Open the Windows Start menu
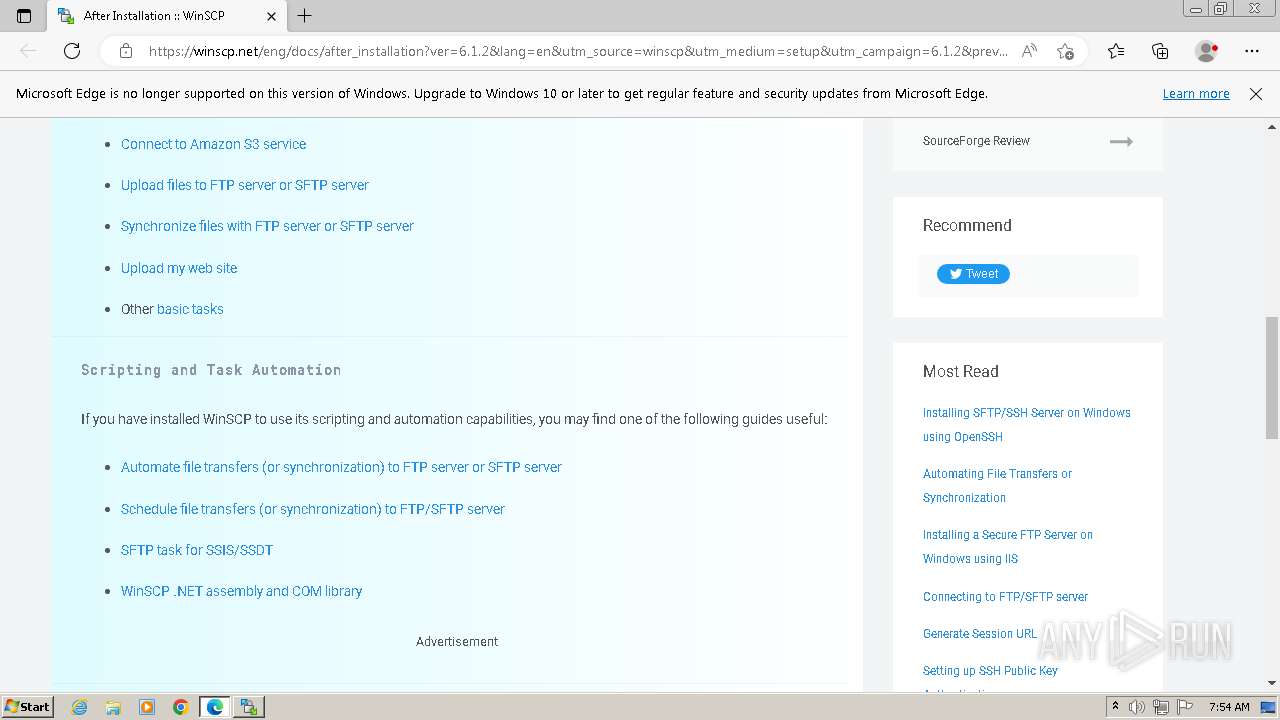1280x720 pixels. [28, 706]
